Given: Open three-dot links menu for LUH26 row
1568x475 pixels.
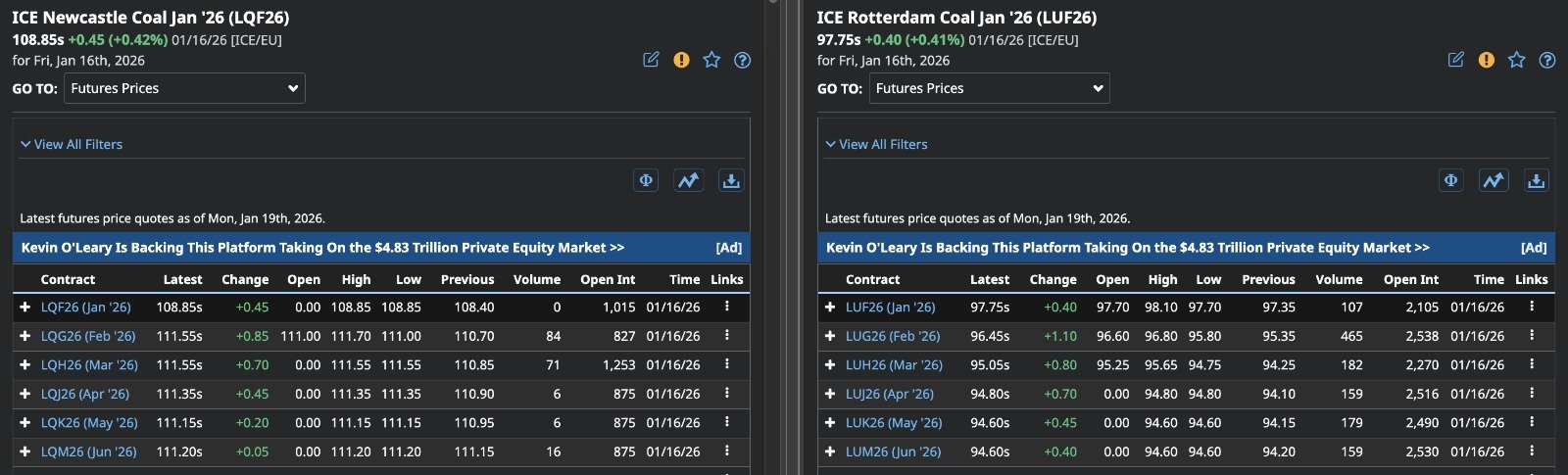Looking at the screenshot, I should coord(1531,364).
